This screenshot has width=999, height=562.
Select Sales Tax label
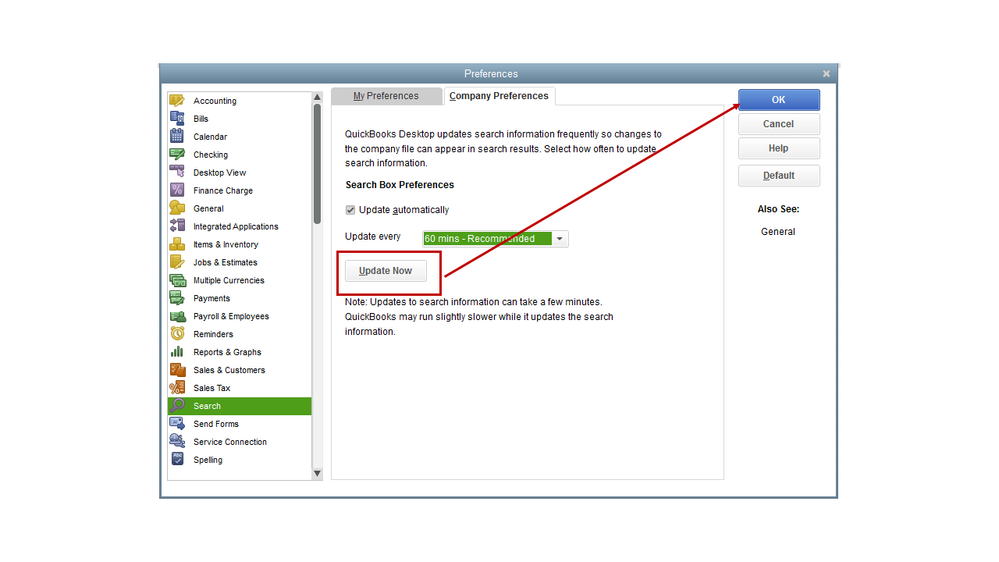[212, 387]
